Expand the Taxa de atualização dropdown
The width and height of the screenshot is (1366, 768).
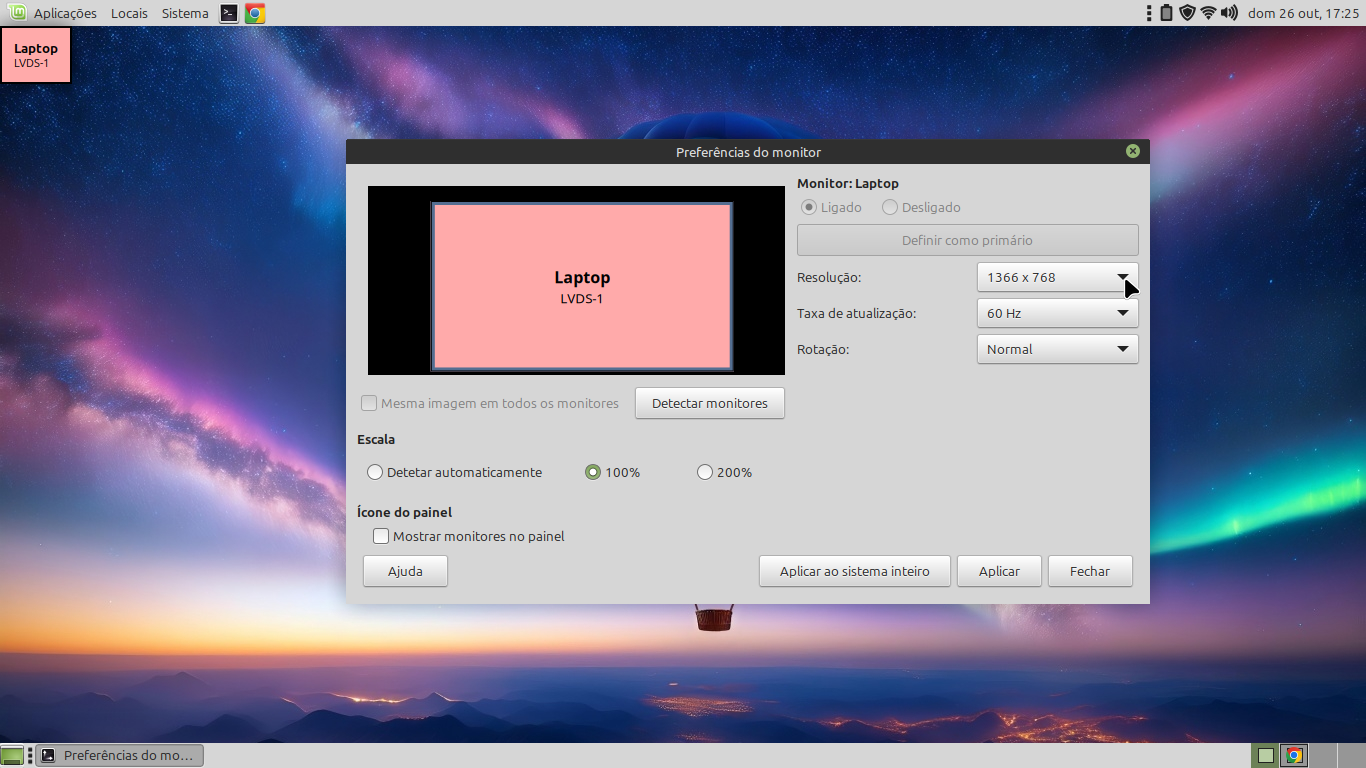(1057, 313)
